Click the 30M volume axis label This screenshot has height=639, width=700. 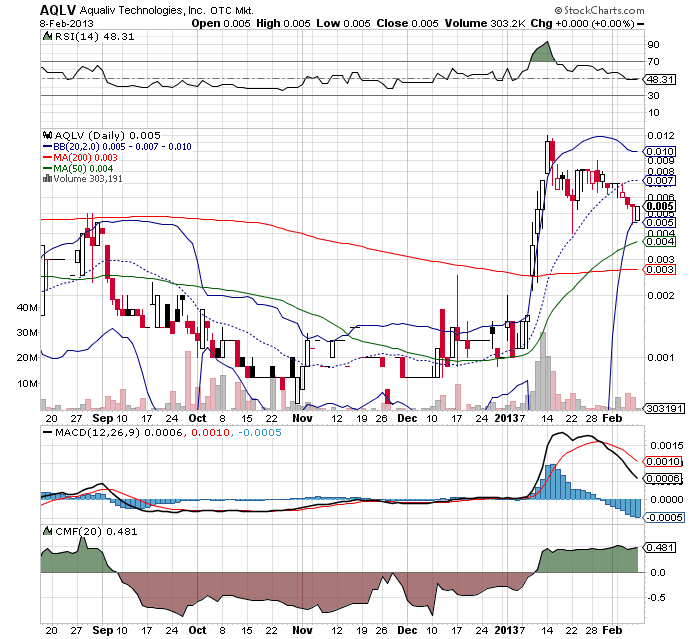pos(27,332)
